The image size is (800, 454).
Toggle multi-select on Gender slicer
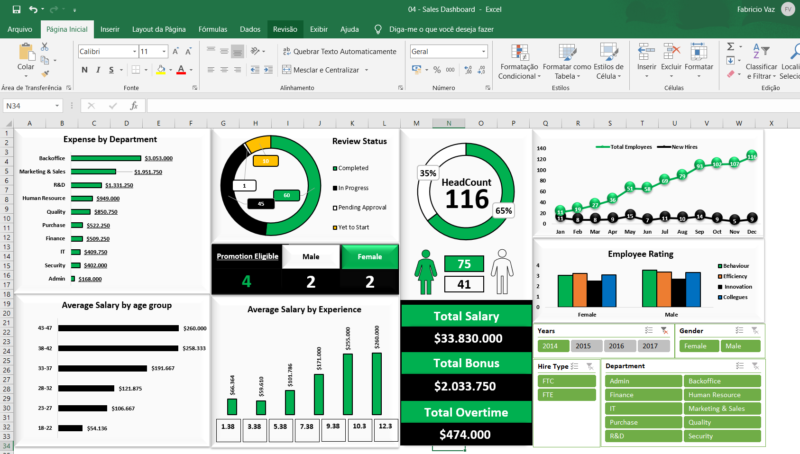click(x=739, y=331)
